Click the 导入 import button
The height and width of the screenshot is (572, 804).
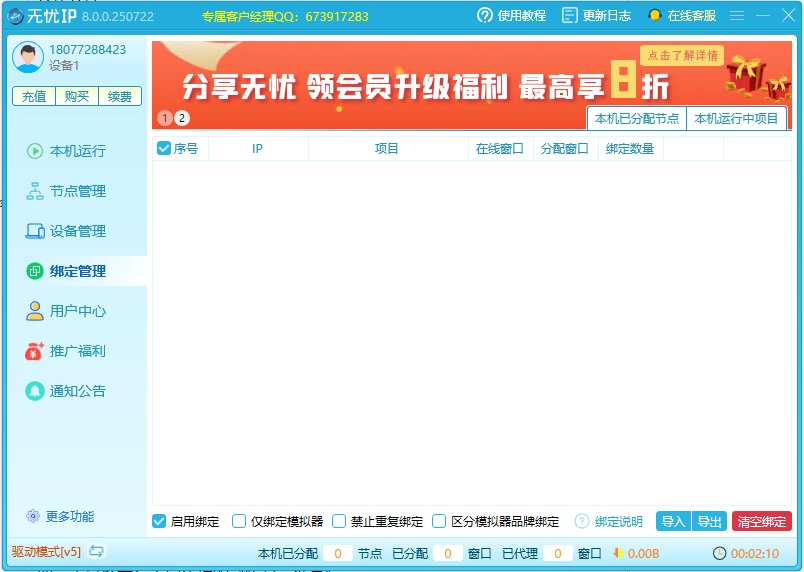click(673, 521)
